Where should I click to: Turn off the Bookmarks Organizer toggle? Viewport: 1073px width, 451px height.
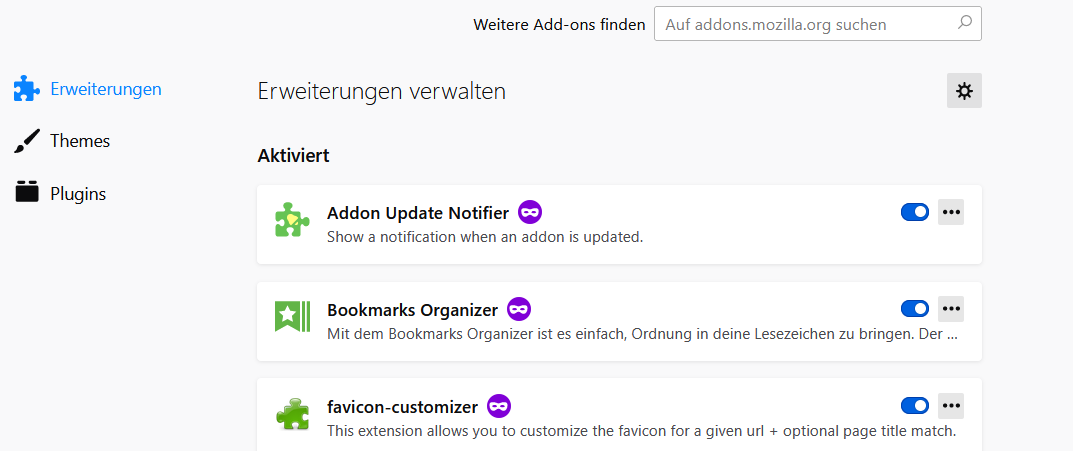pos(915,309)
